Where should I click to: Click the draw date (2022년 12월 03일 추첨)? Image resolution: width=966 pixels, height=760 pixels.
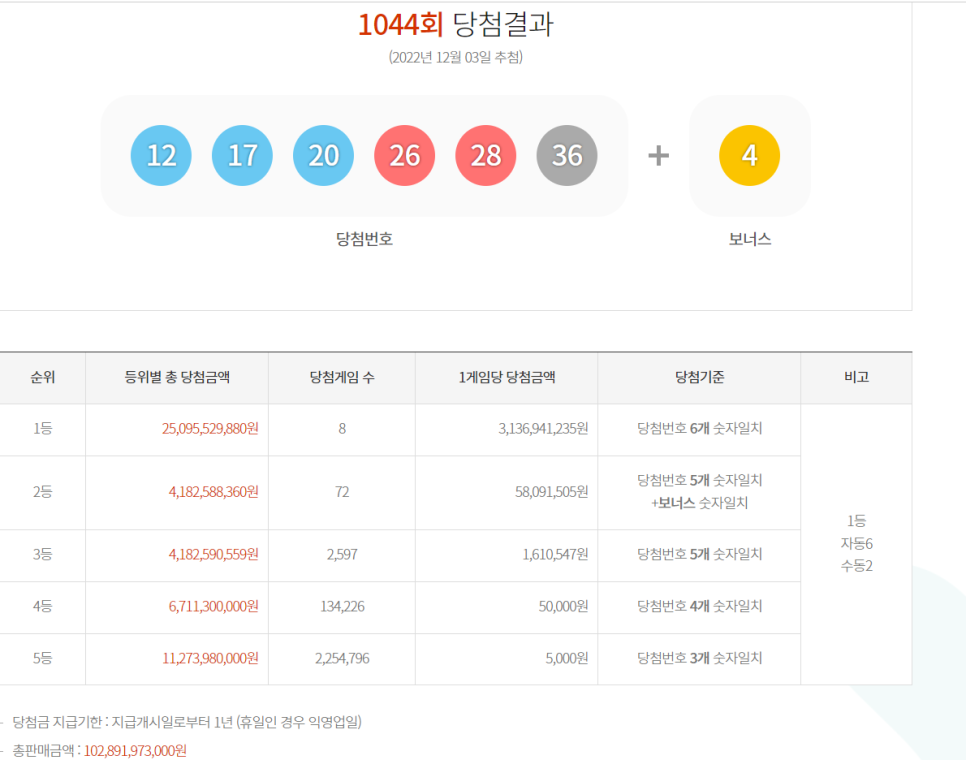[x=456, y=57]
